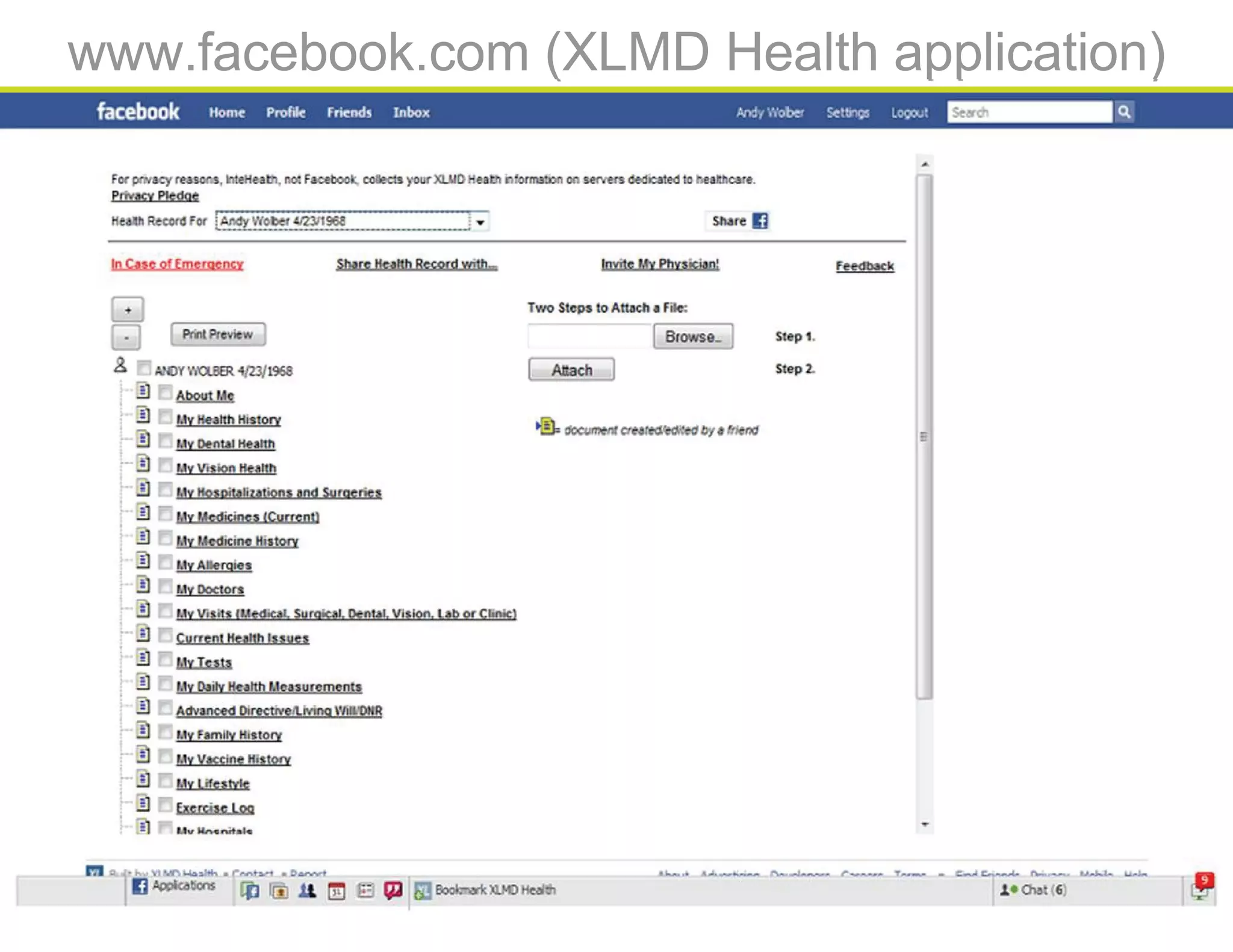Screen dimensions: 1233x952
Task: Click the Browse button for Step 1
Action: point(693,336)
